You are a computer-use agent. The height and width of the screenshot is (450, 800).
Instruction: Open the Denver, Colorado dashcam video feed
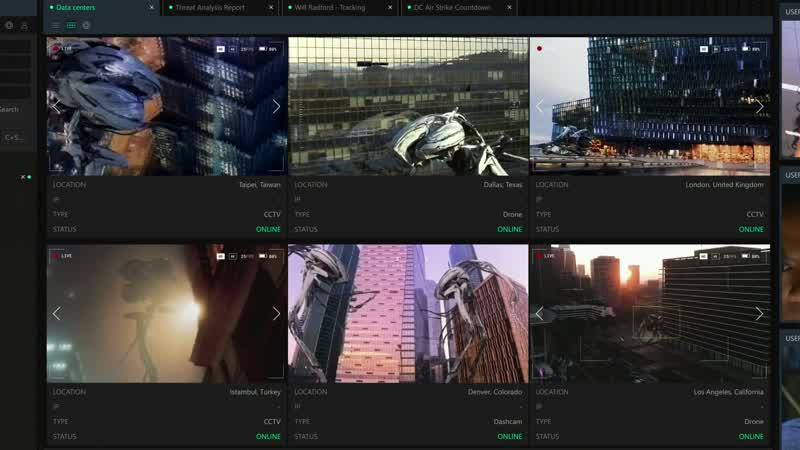[408, 313]
